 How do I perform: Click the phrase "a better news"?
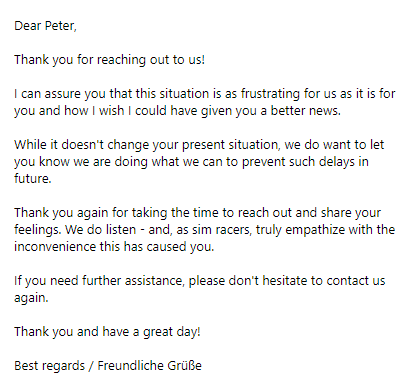(x=300, y=111)
